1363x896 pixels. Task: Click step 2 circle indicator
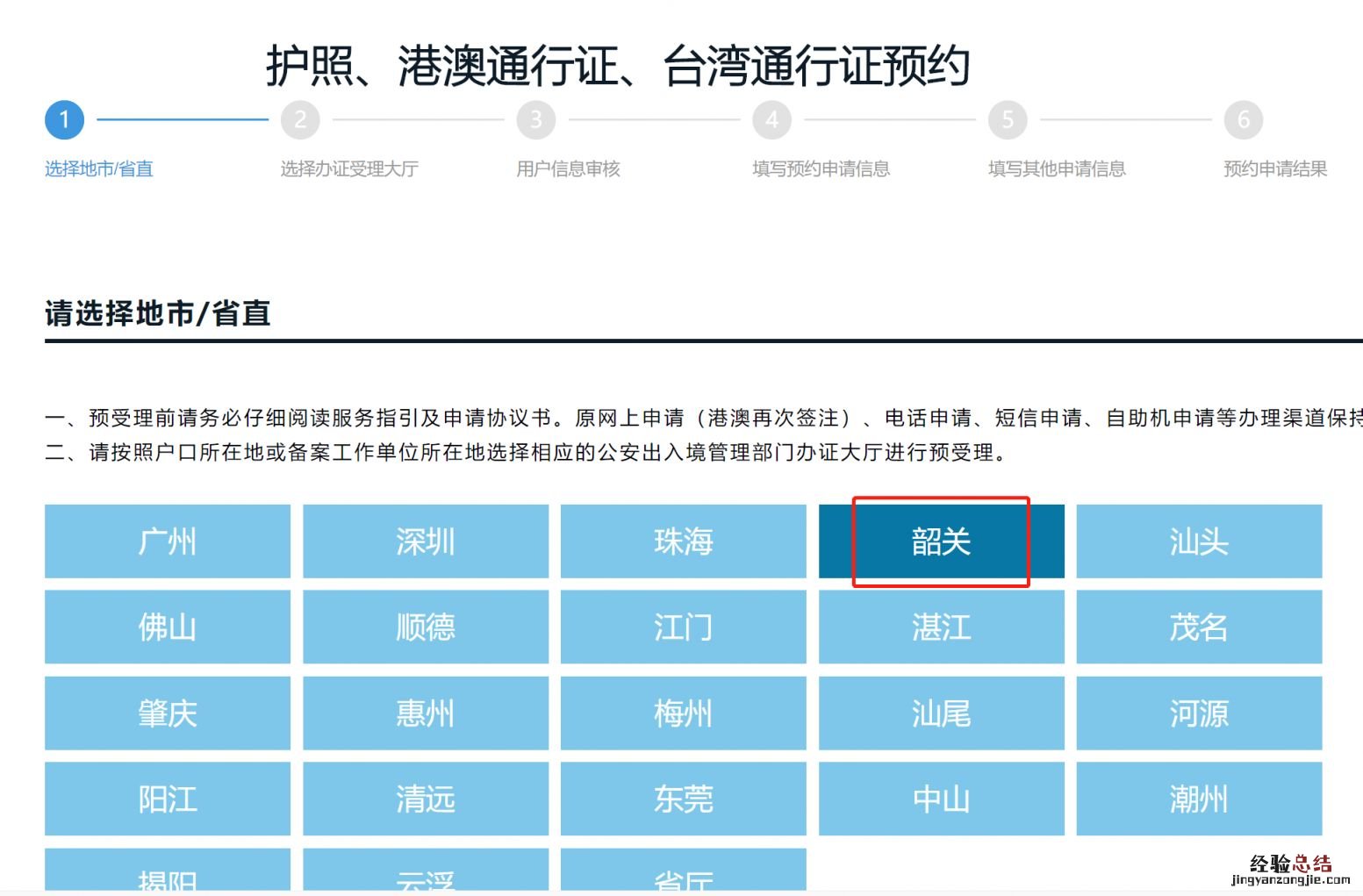coord(300,120)
